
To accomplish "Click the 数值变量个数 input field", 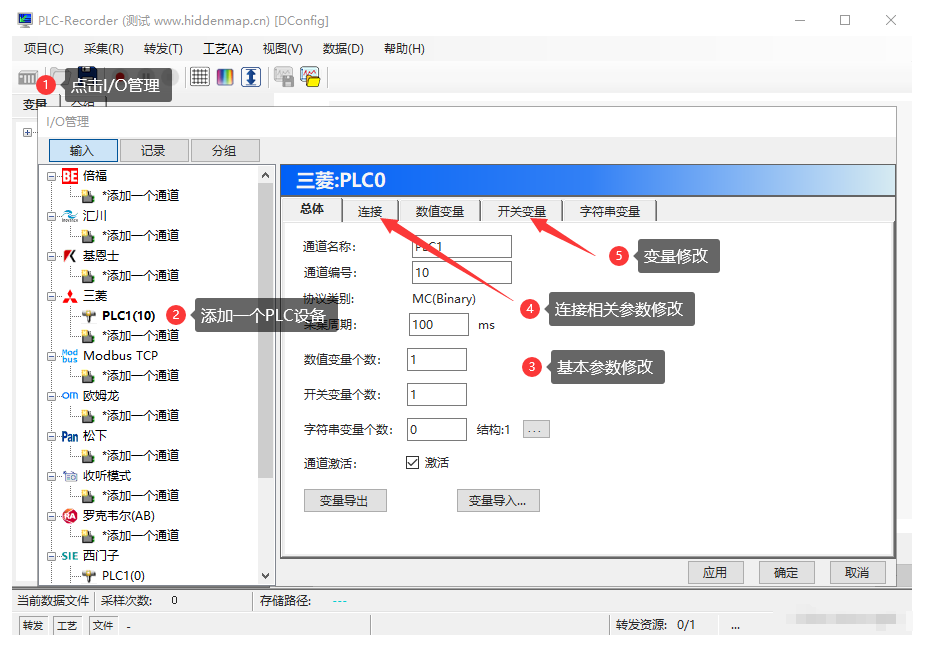I will coord(437,359).
